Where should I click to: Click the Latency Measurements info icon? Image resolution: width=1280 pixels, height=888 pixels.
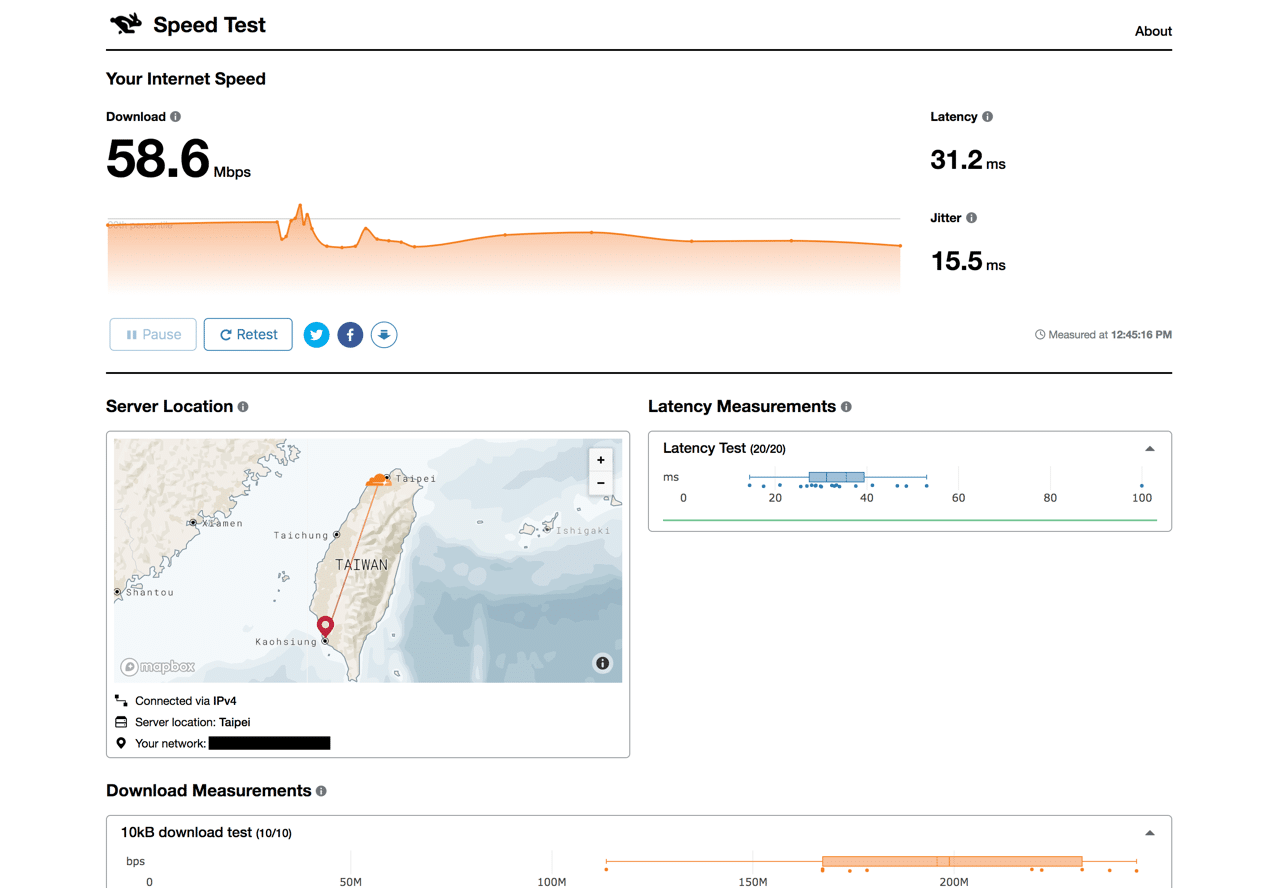point(846,406)
